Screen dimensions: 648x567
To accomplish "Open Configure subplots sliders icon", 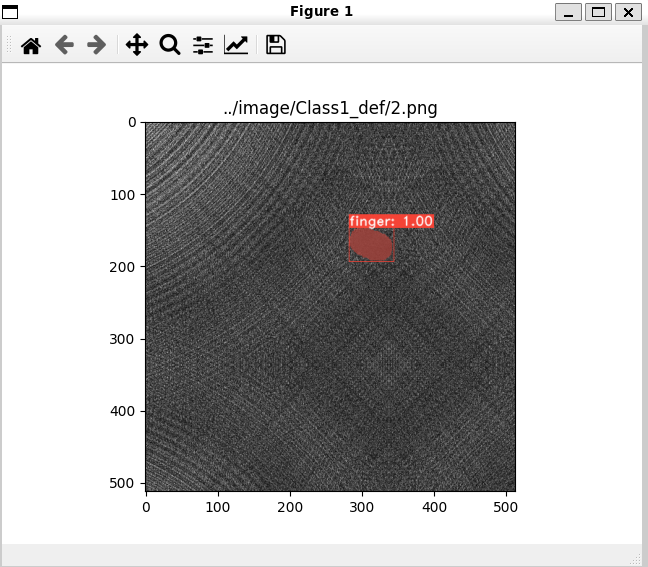I will tap(203, 45).
